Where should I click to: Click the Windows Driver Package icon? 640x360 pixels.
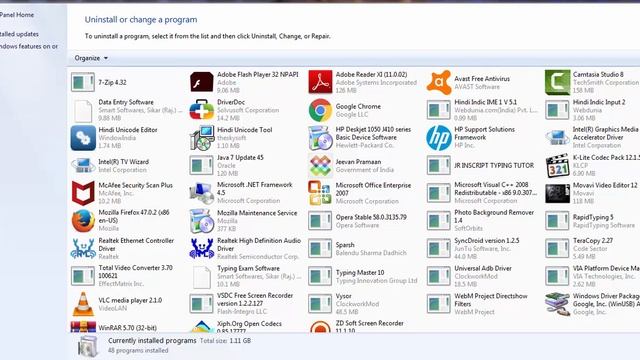tap(557, 304)
